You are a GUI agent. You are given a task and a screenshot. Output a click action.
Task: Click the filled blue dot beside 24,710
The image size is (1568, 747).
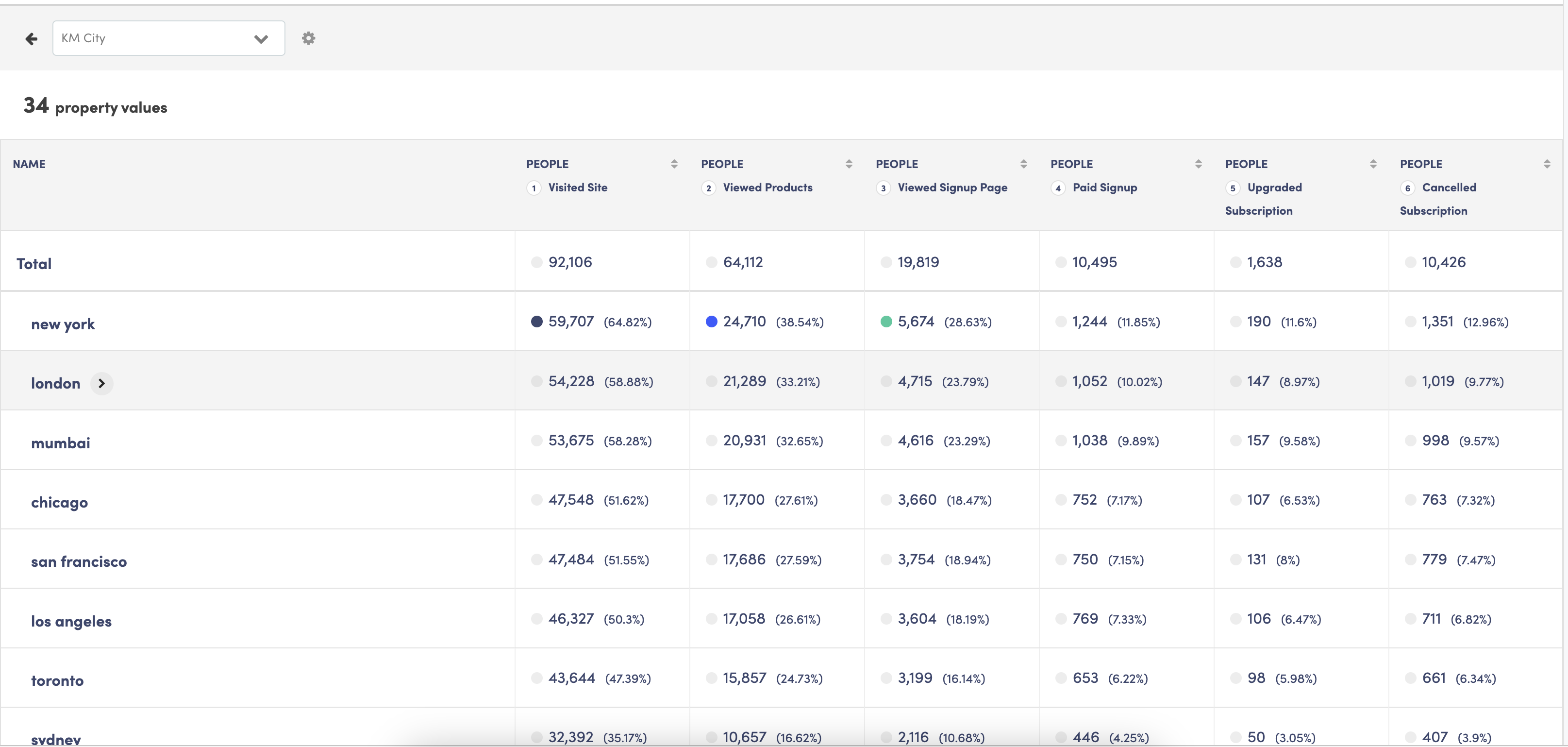711,322
